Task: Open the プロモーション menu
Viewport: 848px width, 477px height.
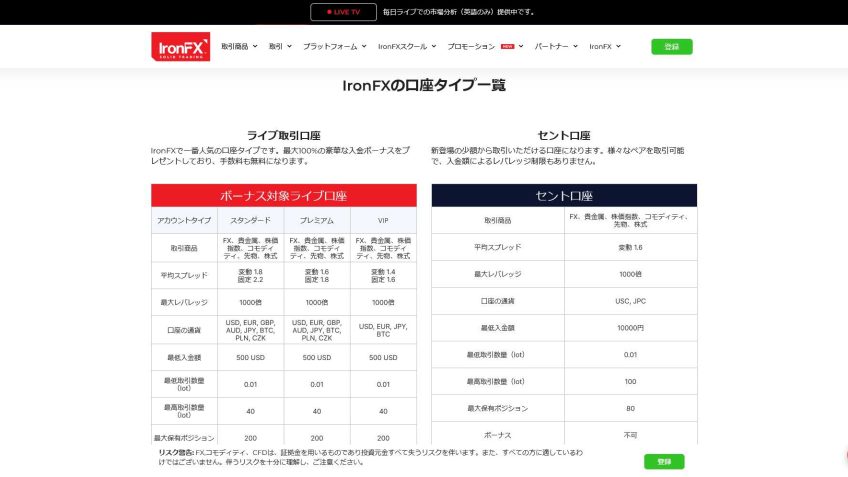Action: pos(471,46)
